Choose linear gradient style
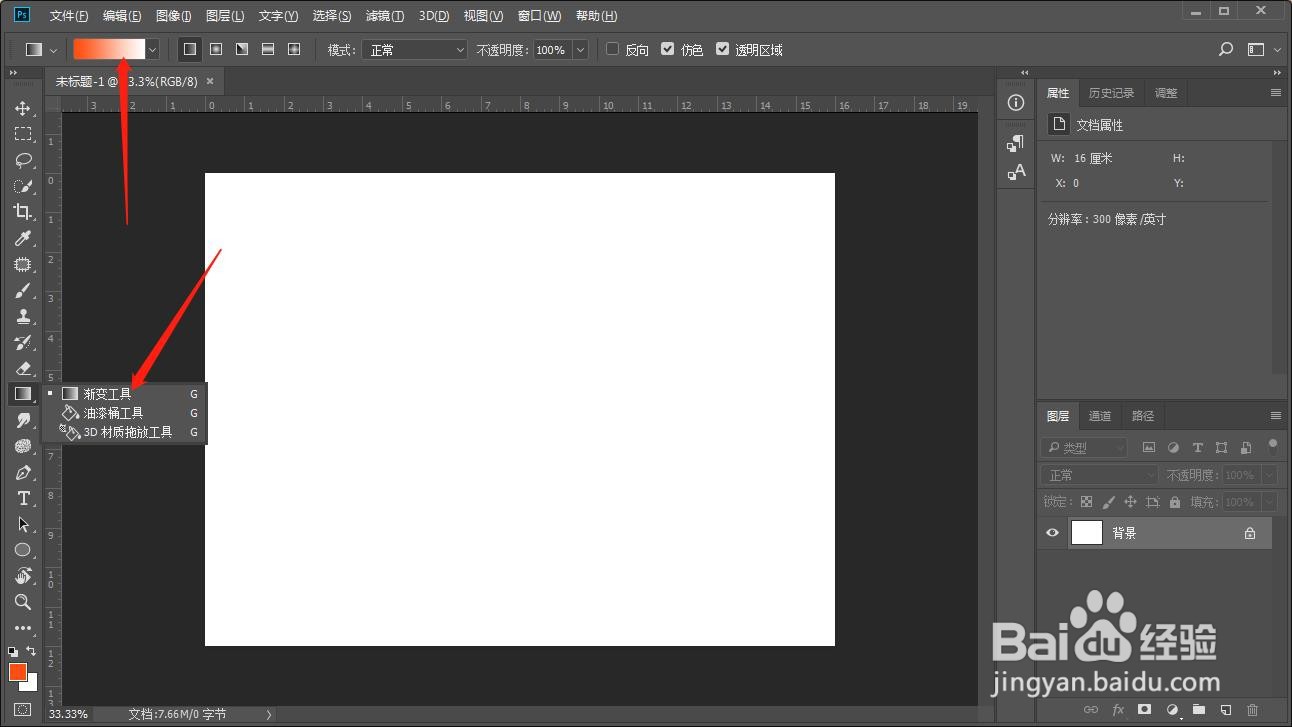Screen dimensions: 1292x727 [x=189, y=49]
